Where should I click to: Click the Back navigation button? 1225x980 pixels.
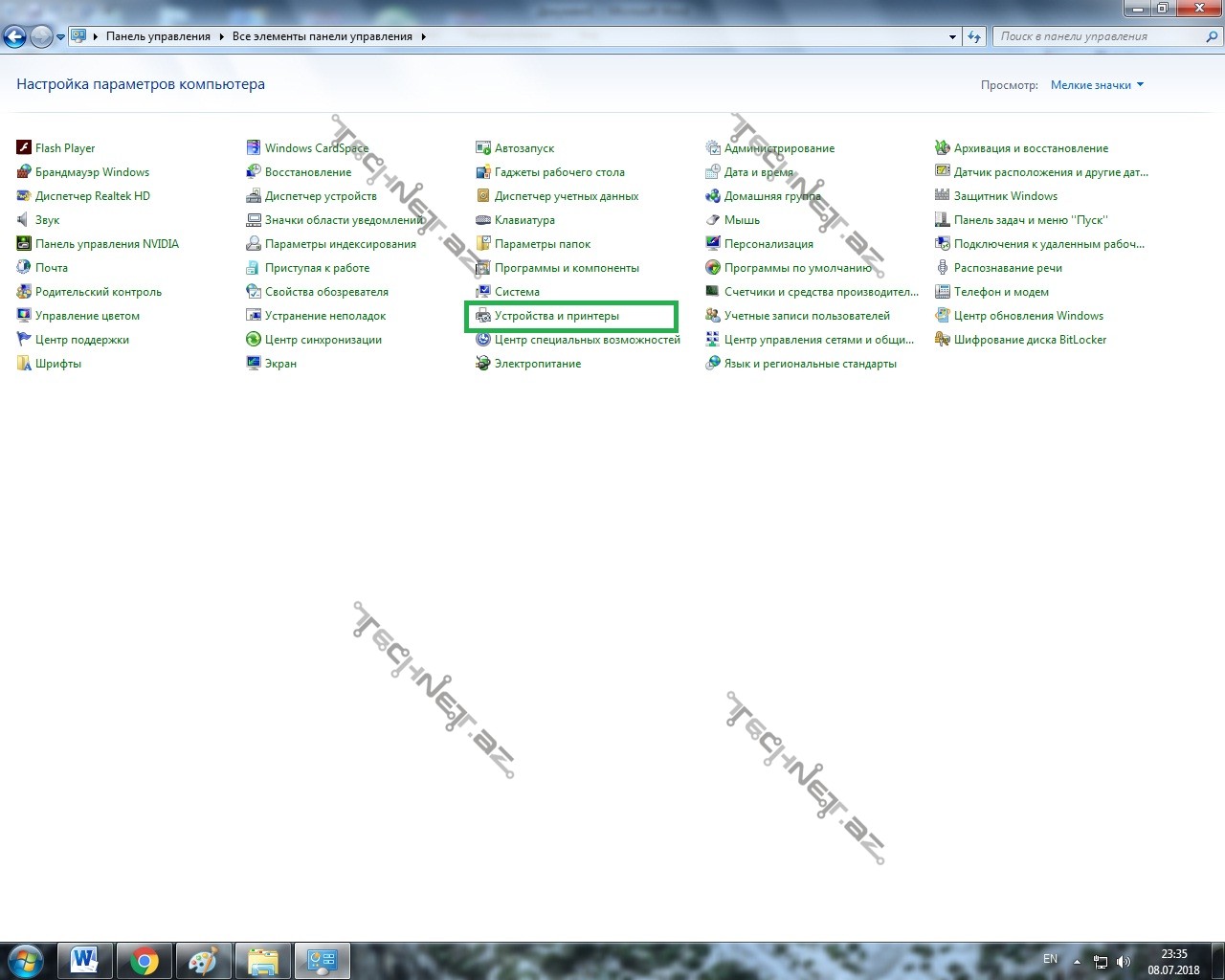point(14,36)
